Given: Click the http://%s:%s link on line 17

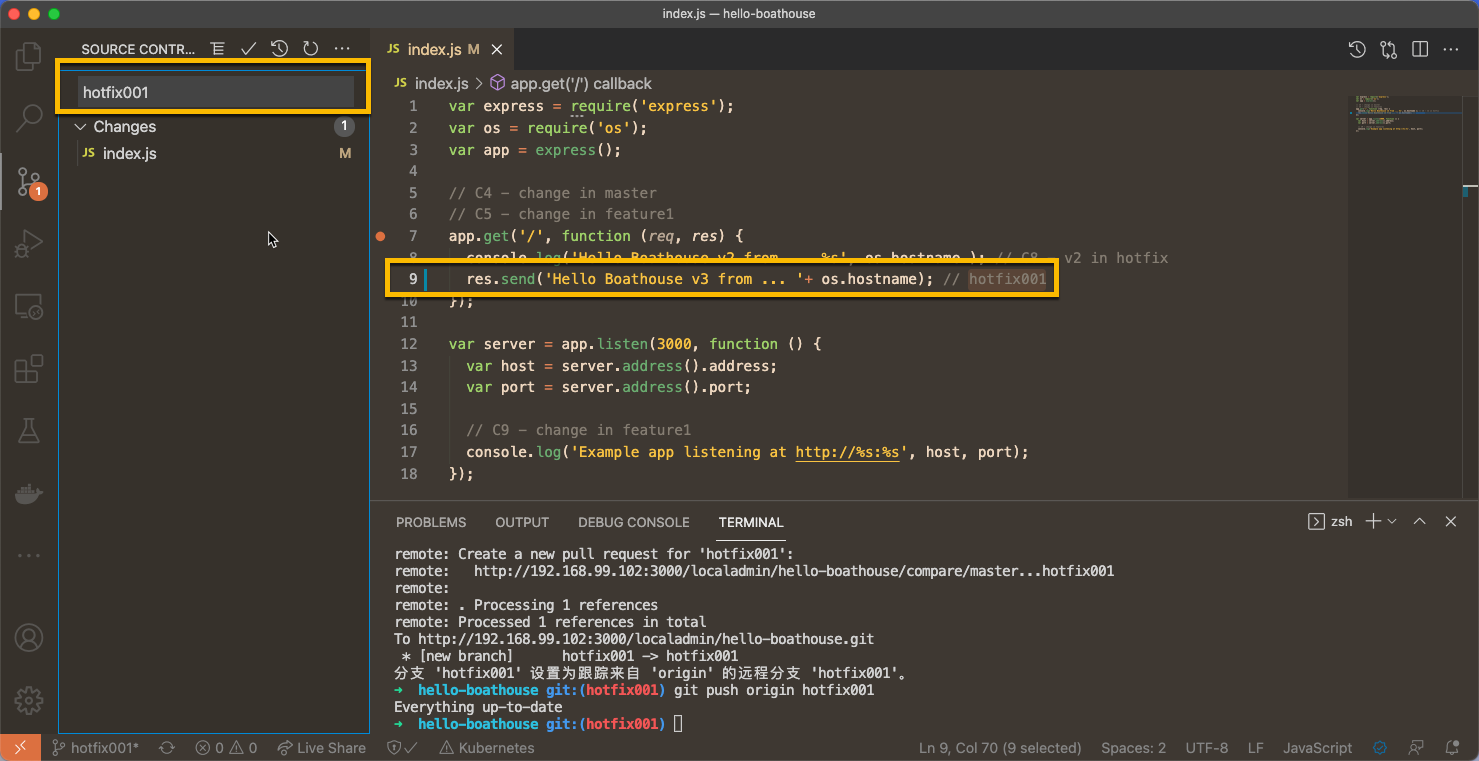Looking at the screenshot, I should pos(849,452).
